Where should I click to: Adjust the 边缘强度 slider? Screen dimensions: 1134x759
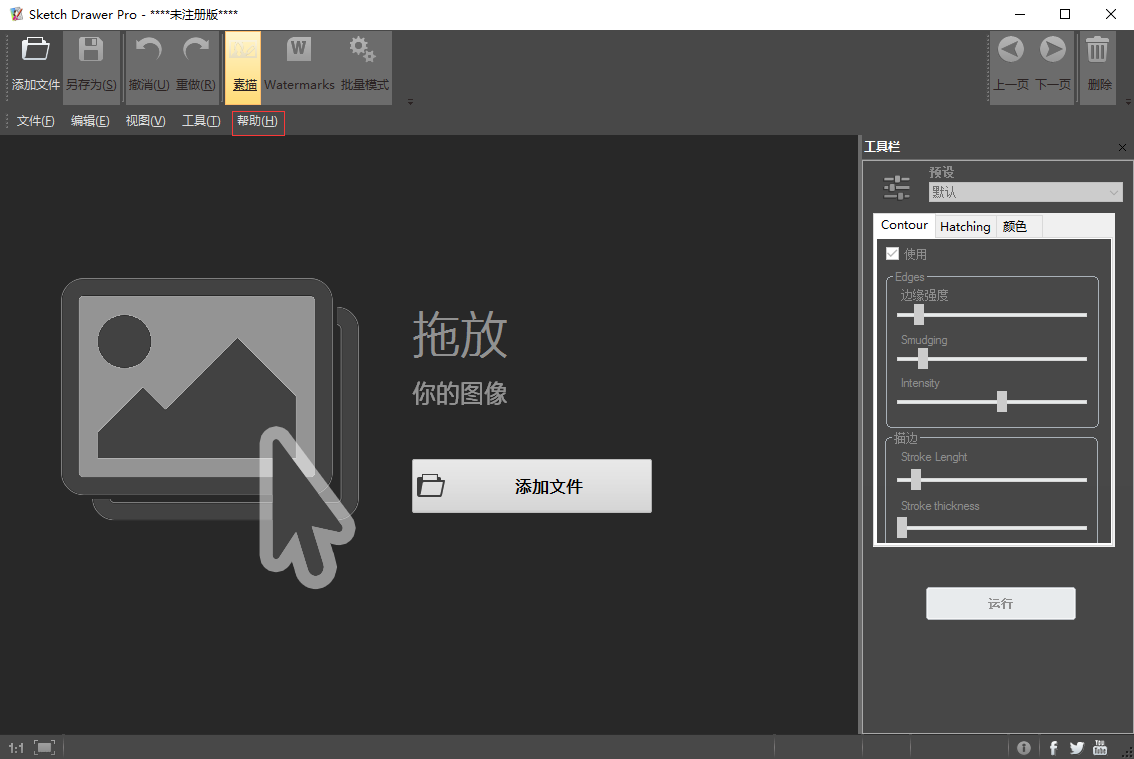click(x=918, y=313)
